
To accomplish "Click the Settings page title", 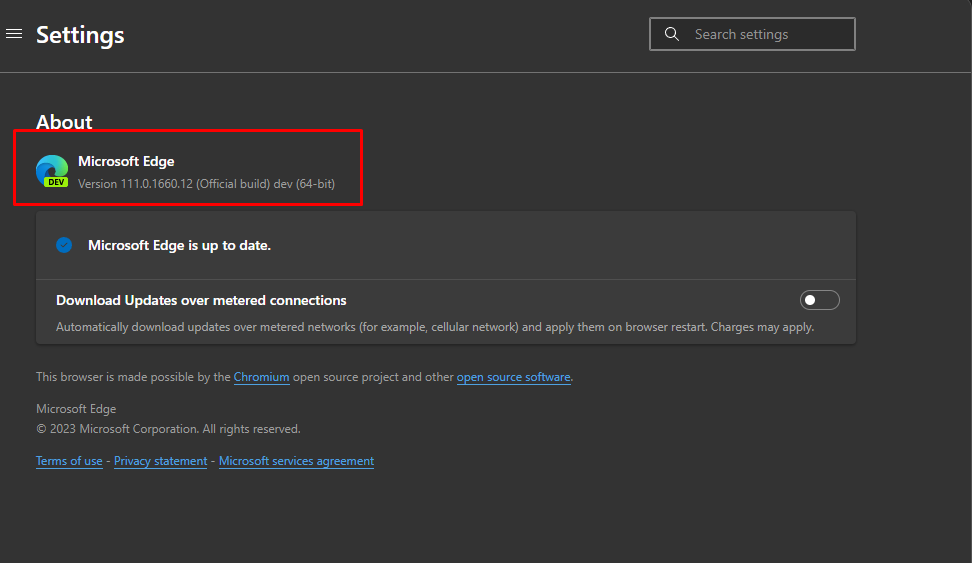I will pyautogui.click(x=80, y=35).
